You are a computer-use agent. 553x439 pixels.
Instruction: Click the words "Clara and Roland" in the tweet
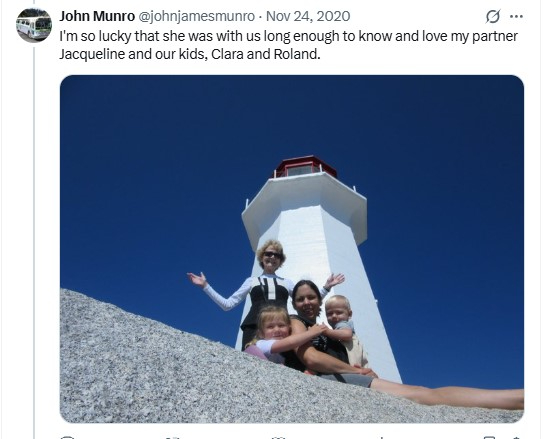coord(266,54)
